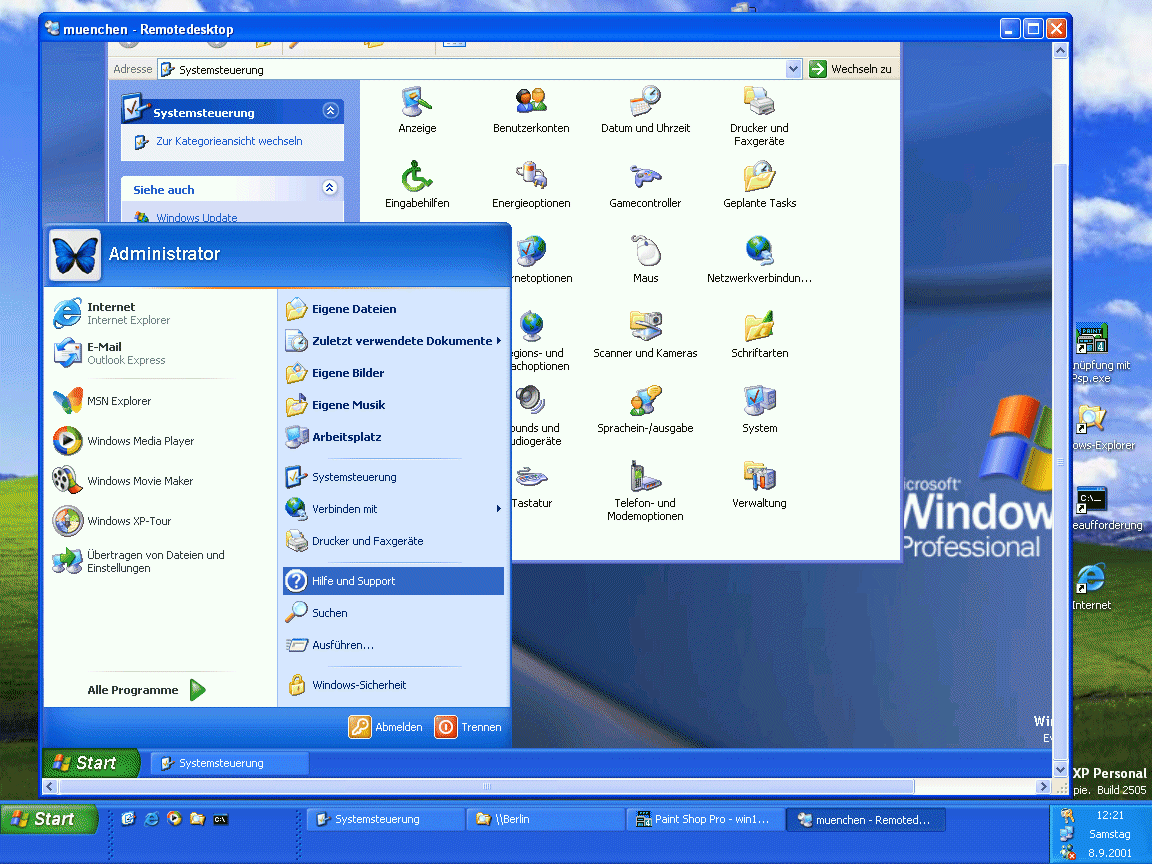Open the Ausführen... dialog
The width and height of the screenshot is (1152, 864).
(x=393, y=645)
